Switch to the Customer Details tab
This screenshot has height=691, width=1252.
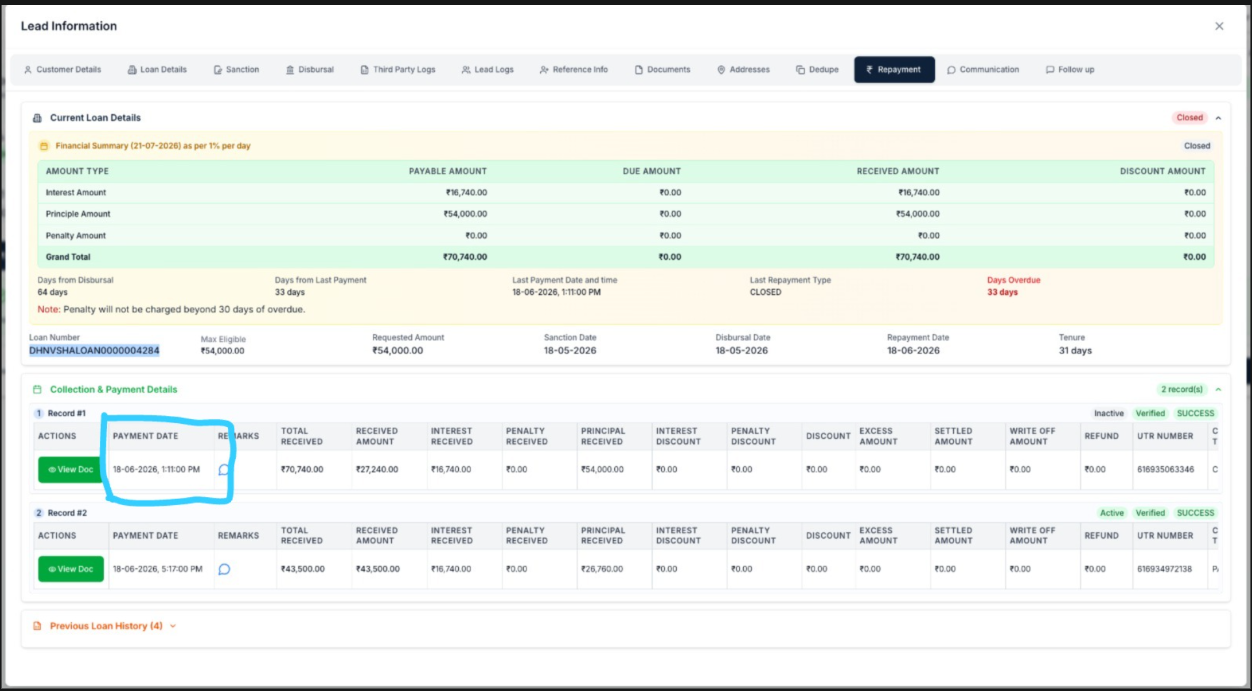click(x=63, y=70)
